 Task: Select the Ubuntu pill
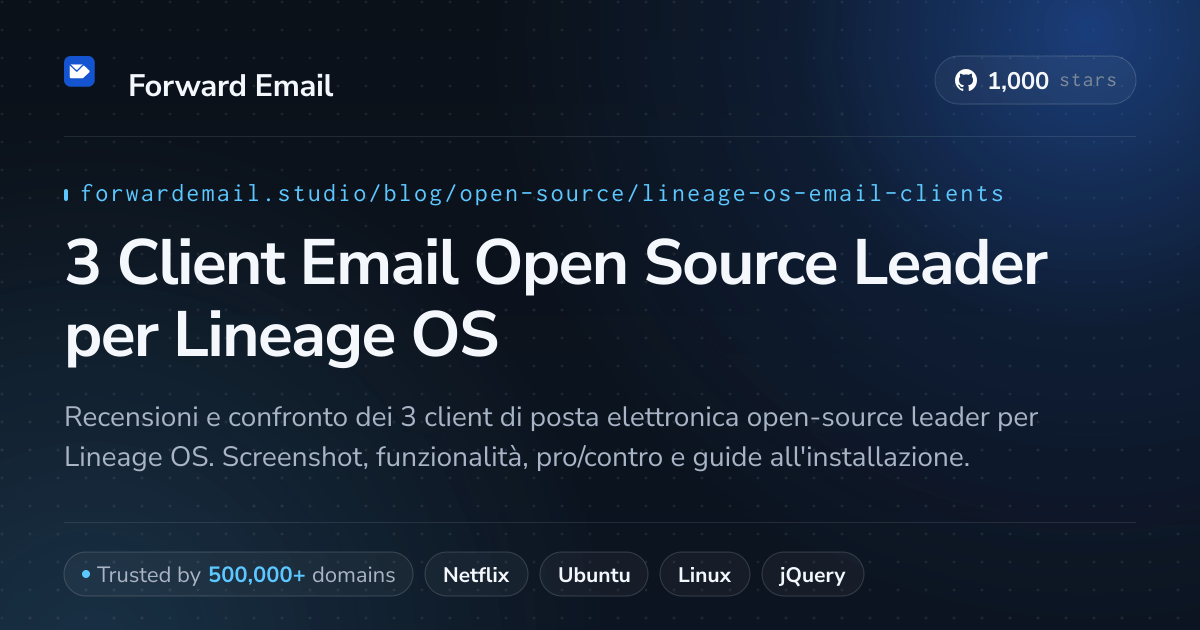(x=594, y=575)
